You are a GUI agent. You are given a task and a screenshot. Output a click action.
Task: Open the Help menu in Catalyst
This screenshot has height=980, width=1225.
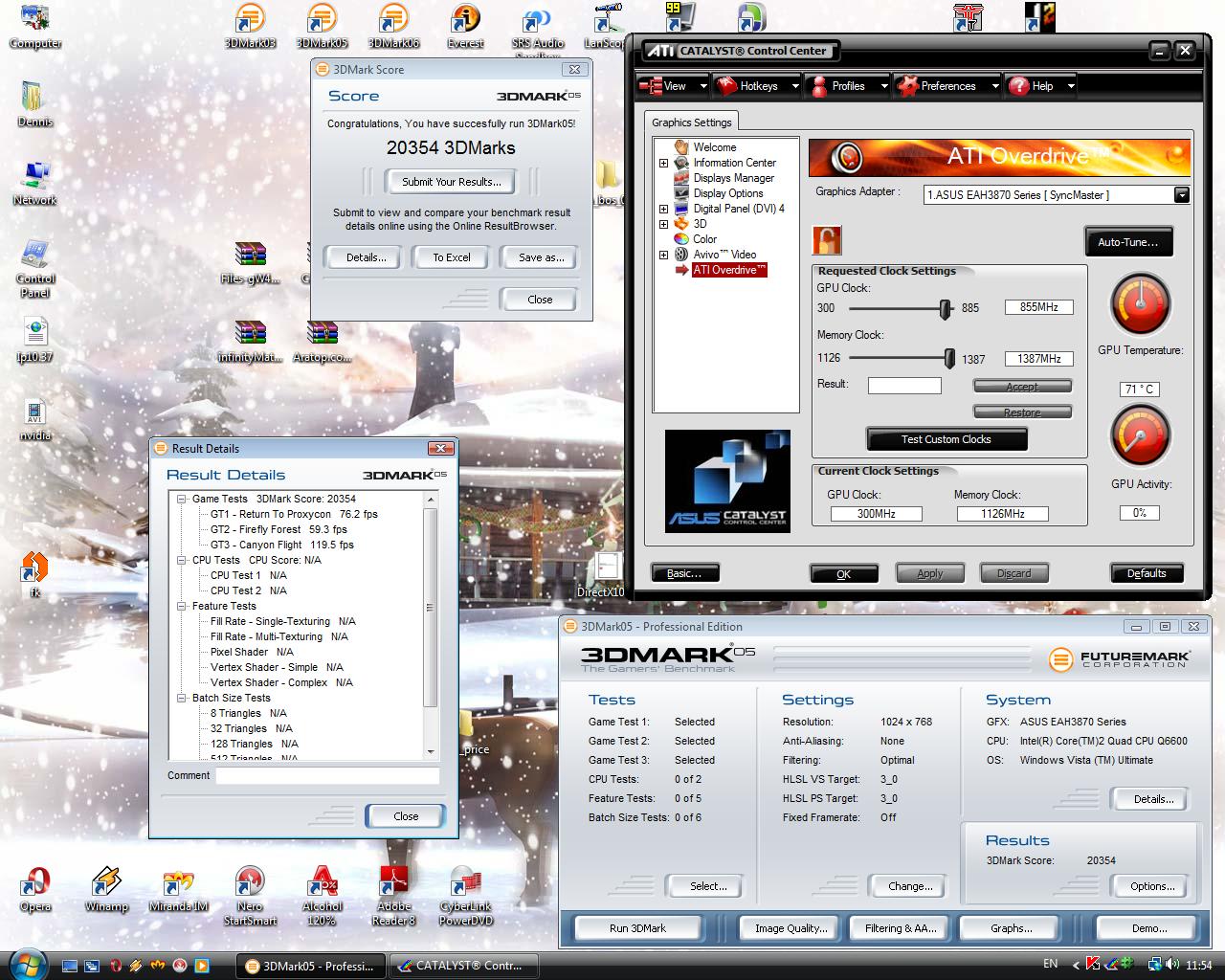coord(1041,86)
